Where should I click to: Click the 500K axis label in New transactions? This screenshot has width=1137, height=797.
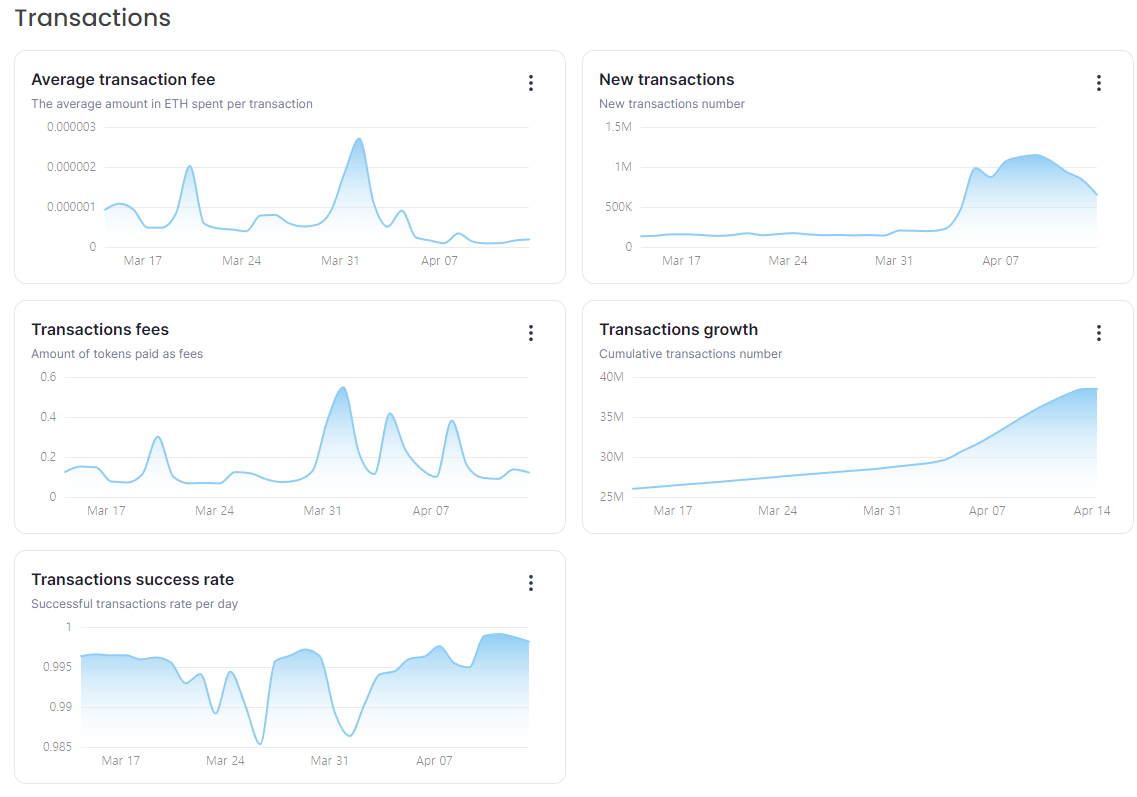(x=619, y=207)
